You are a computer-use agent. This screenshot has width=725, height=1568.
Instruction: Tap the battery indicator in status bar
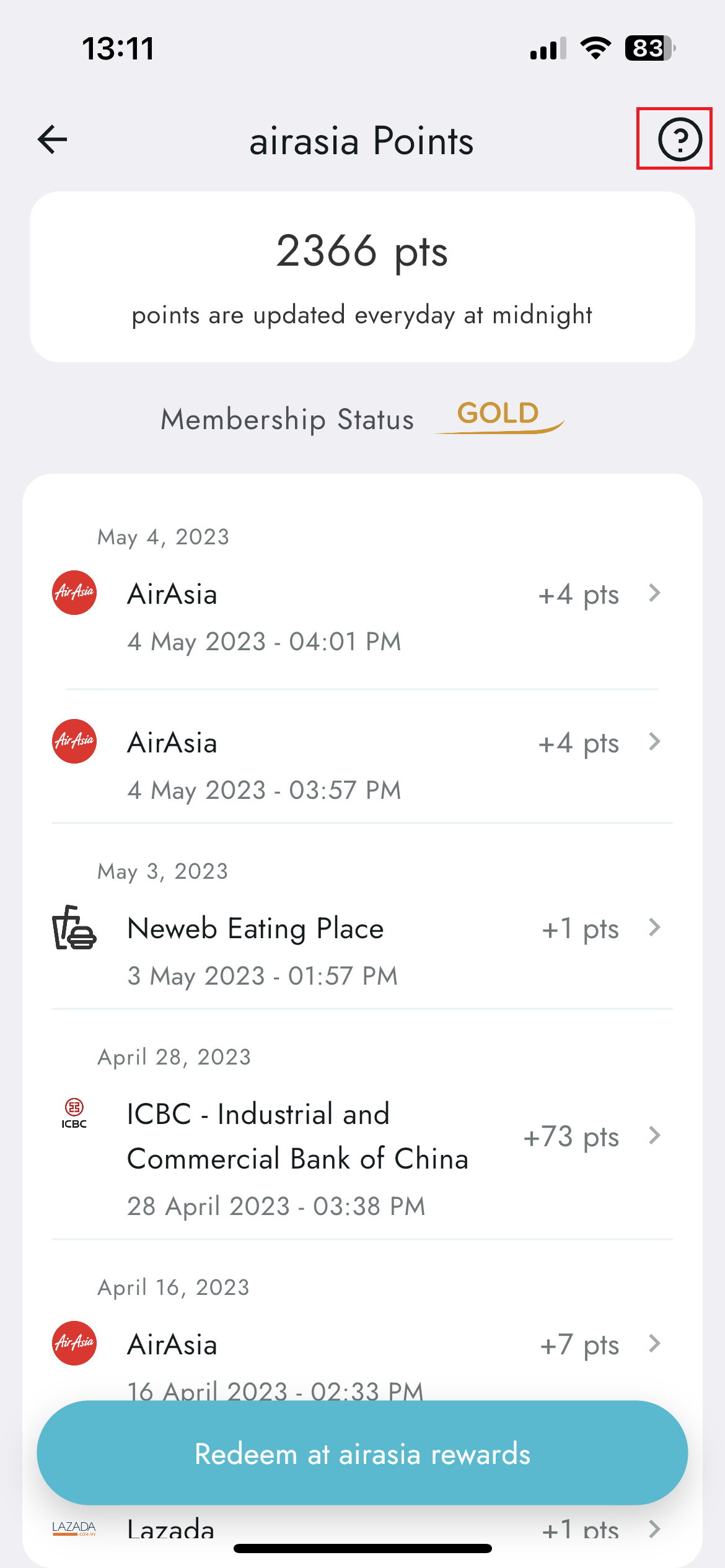point(650,48)
